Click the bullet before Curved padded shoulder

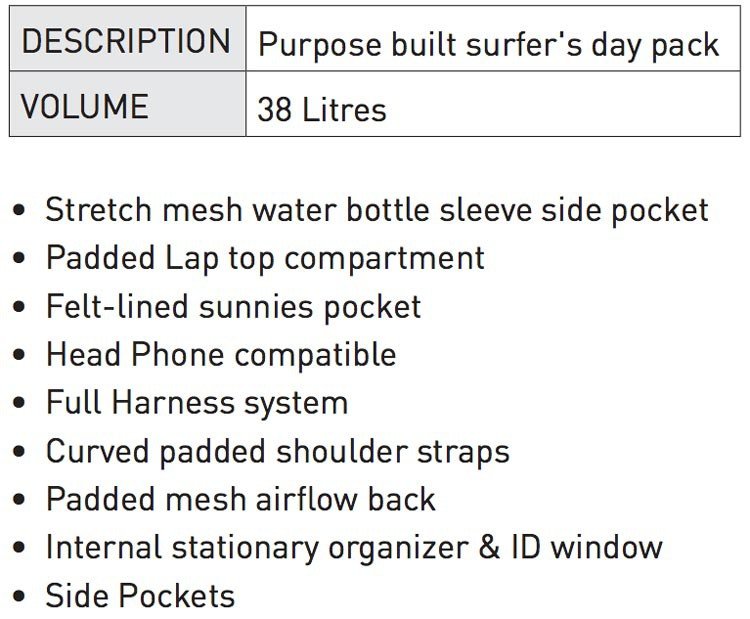point(19,451)
